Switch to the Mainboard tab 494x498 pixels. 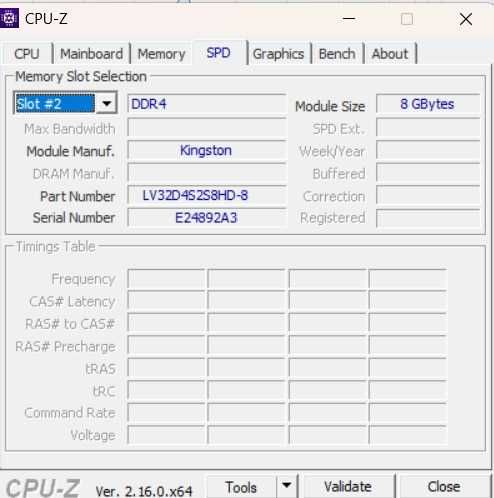click(91, 54)
